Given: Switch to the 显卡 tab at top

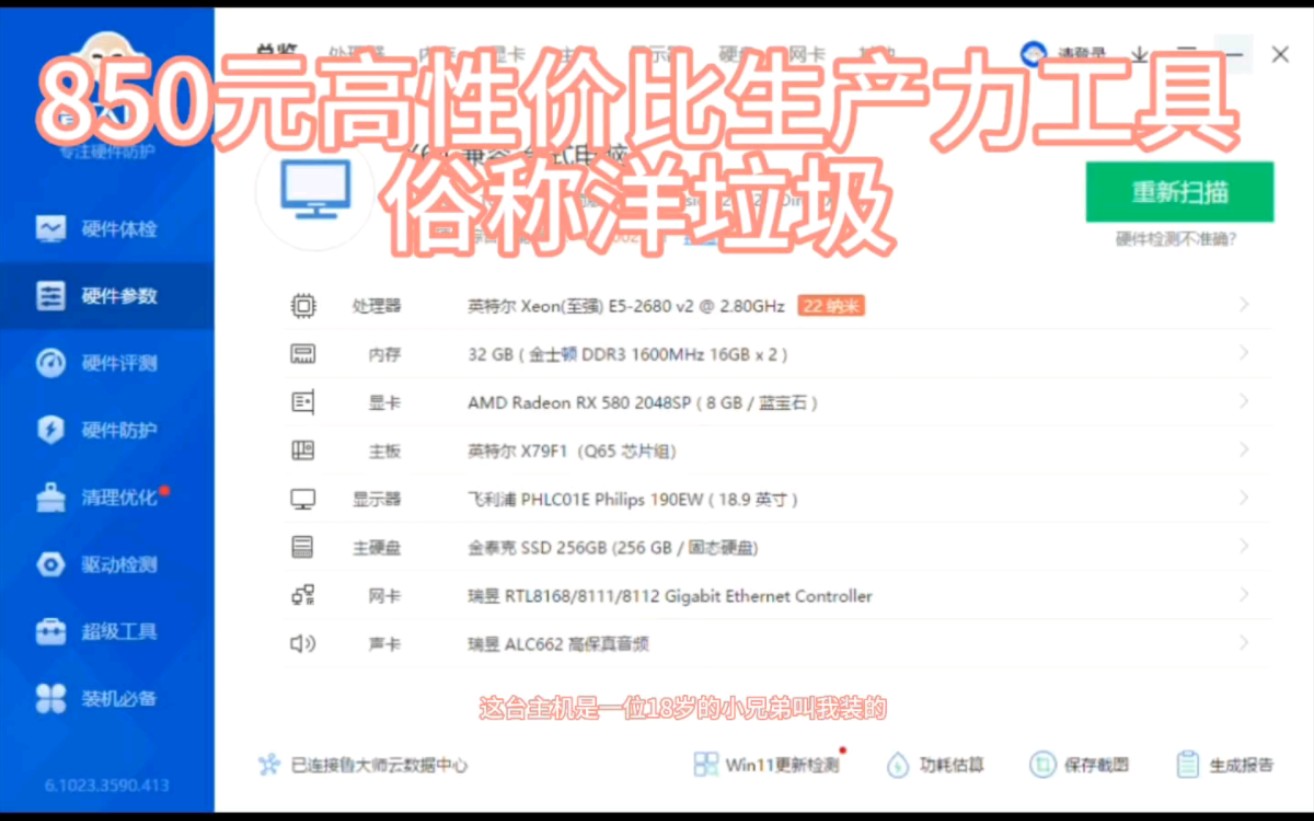Looking at the screenshot, I should point(507,54).
